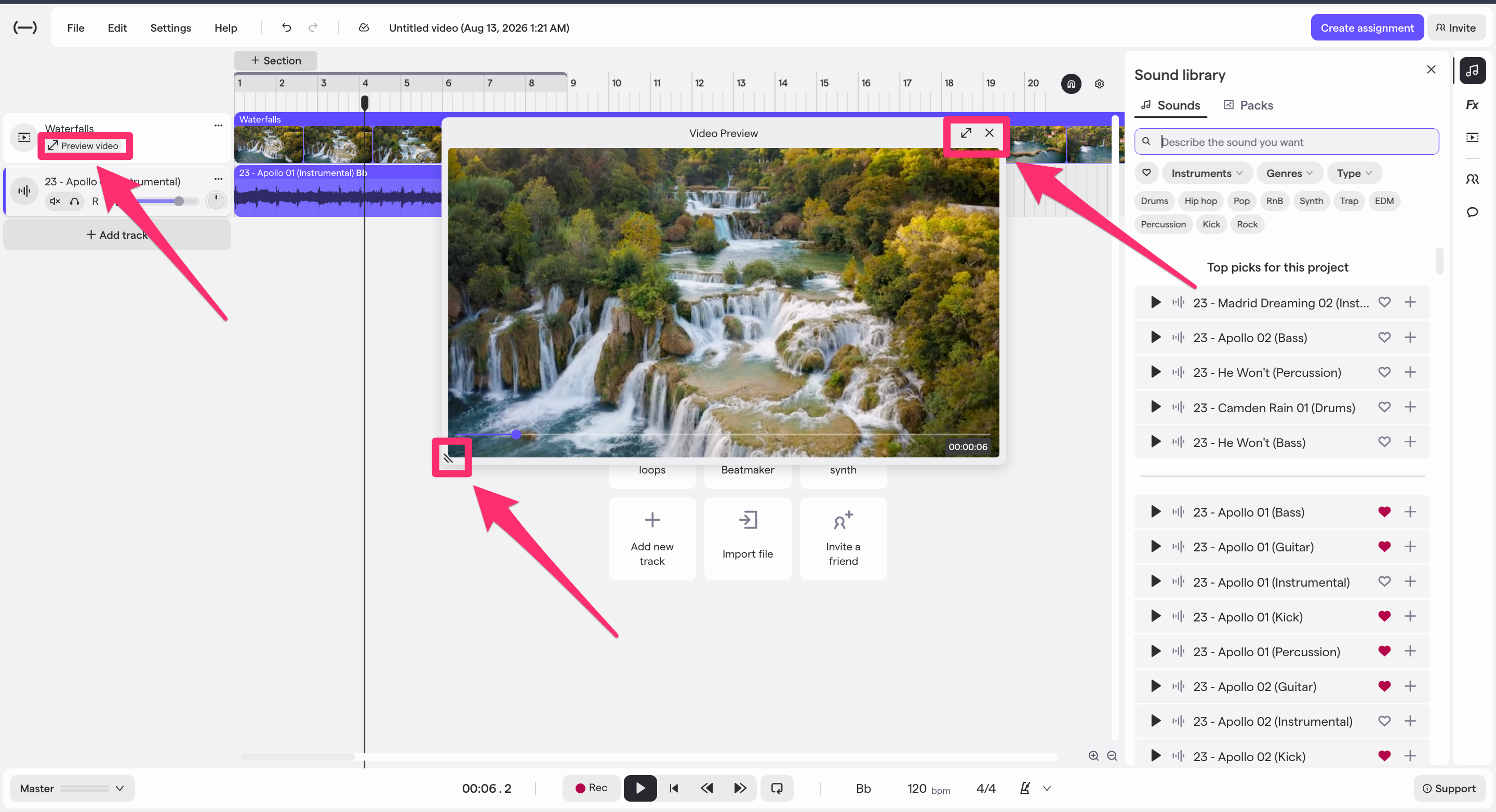The image size is (1496, 812).
Task: Open the collaborators sidebar icon
Action: (x=1472, y=179)
